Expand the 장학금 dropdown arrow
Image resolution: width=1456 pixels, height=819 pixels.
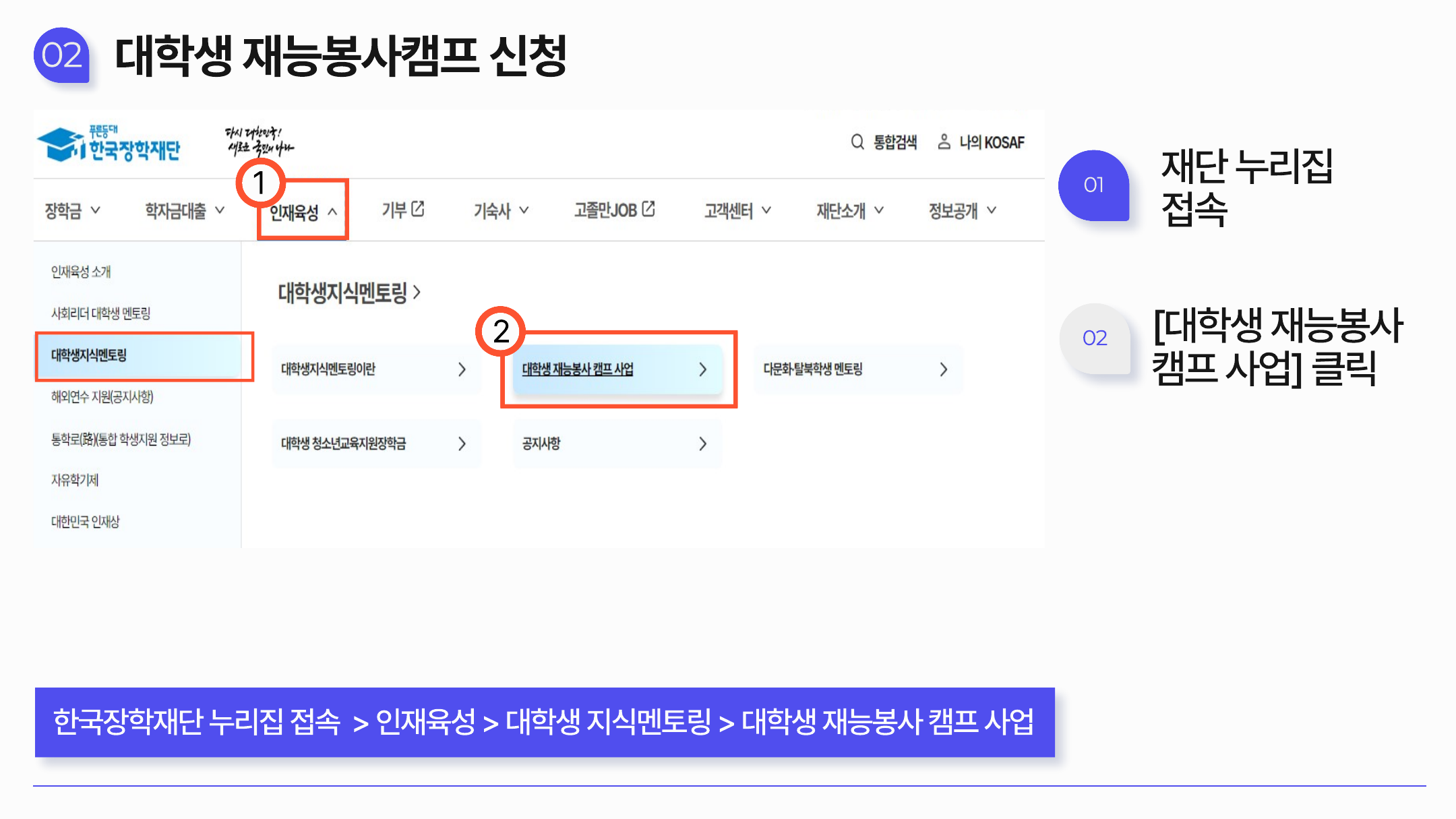pyautogui.click(x=95, y=210)
